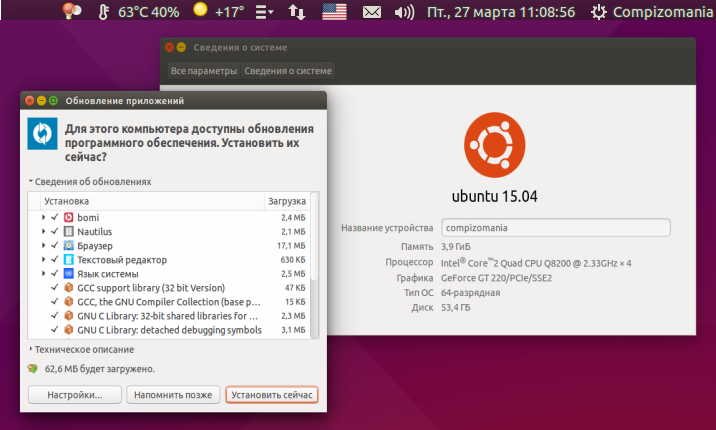
Task: Click the US flag keyboard layout indicator
Action: [x=334, y=11]
